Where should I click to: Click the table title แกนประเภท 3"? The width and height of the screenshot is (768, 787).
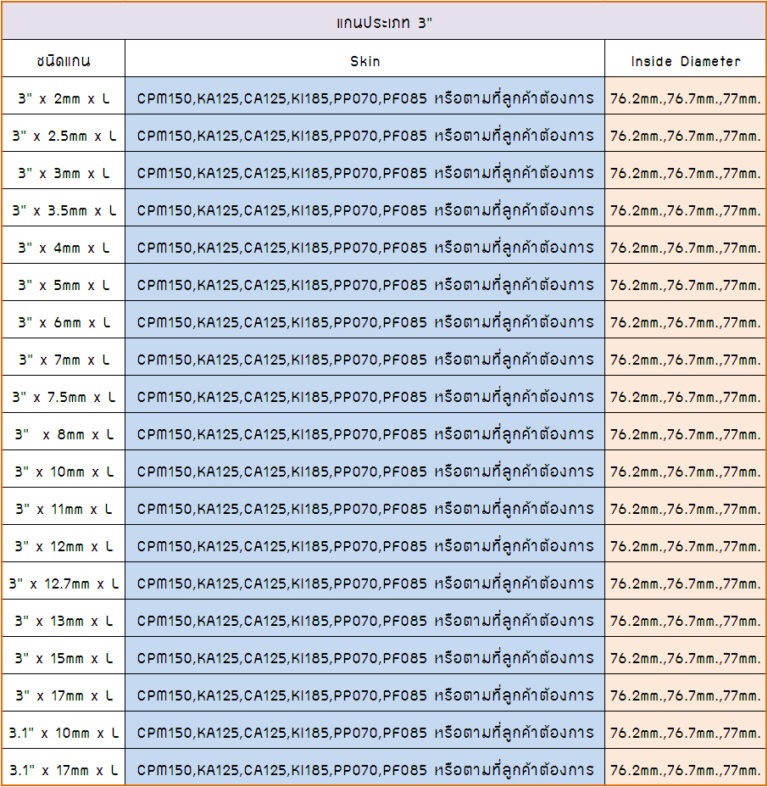click(x=384, y=21)
